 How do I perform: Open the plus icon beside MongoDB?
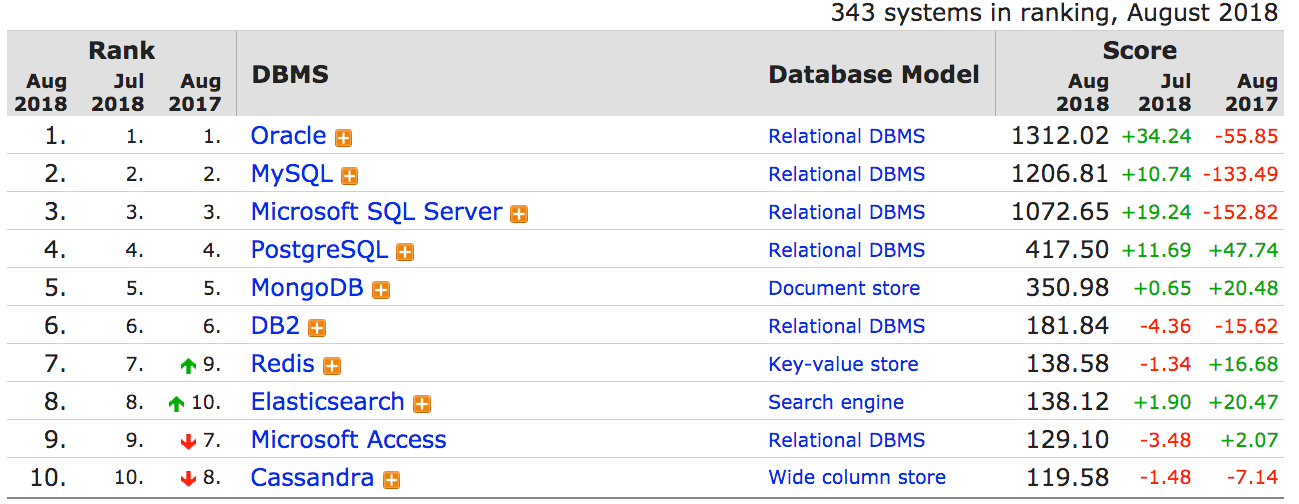(x=380, y=290)
